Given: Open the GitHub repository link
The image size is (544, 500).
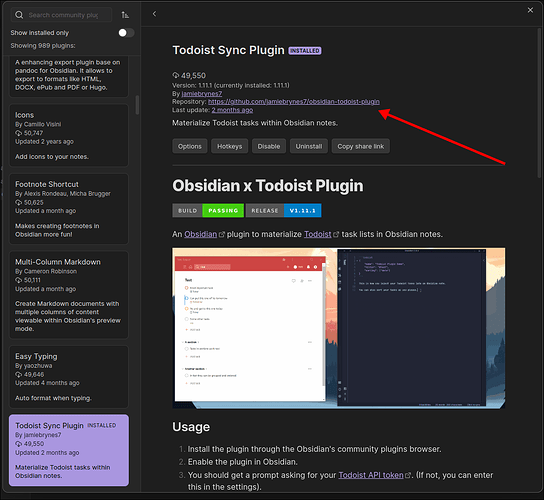Looking at the screenshot, I should click(294, 102).
